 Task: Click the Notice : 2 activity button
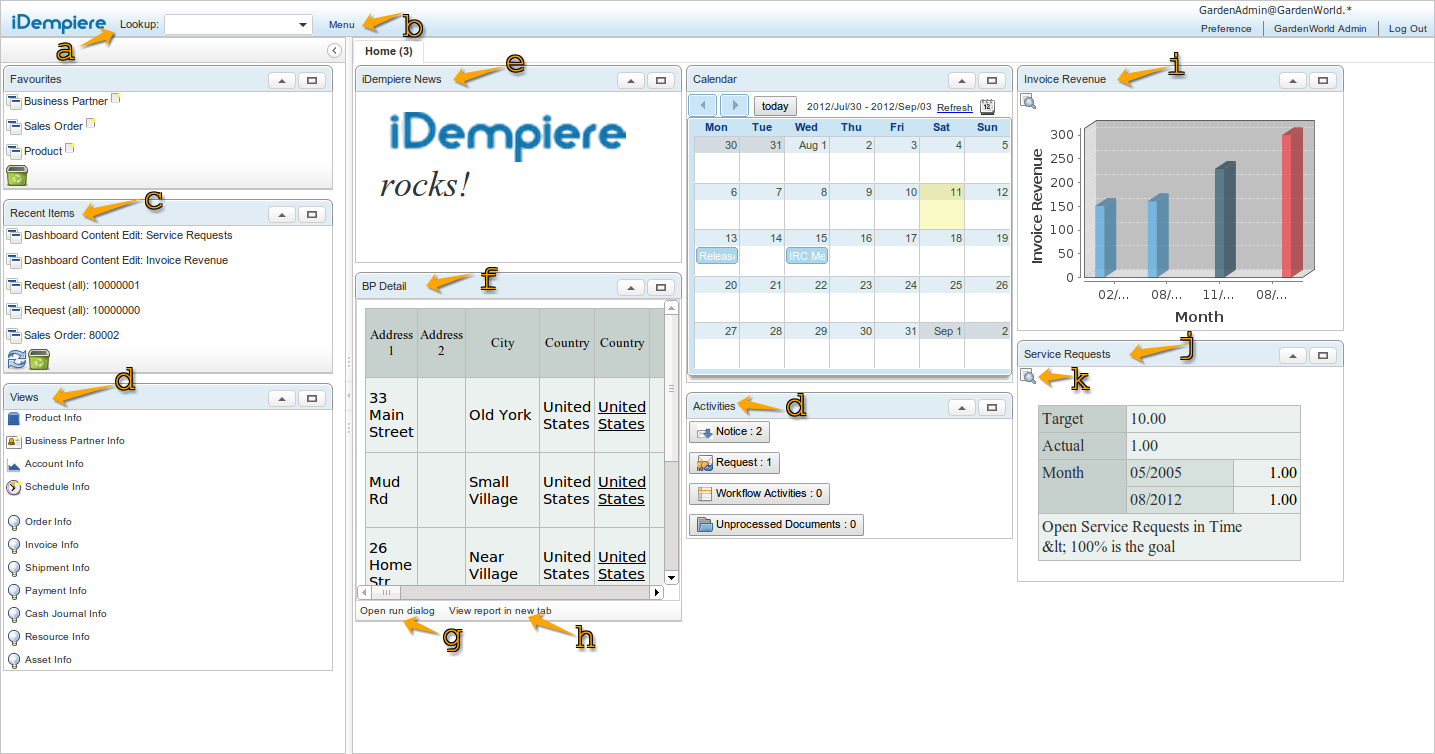[729, 432]
